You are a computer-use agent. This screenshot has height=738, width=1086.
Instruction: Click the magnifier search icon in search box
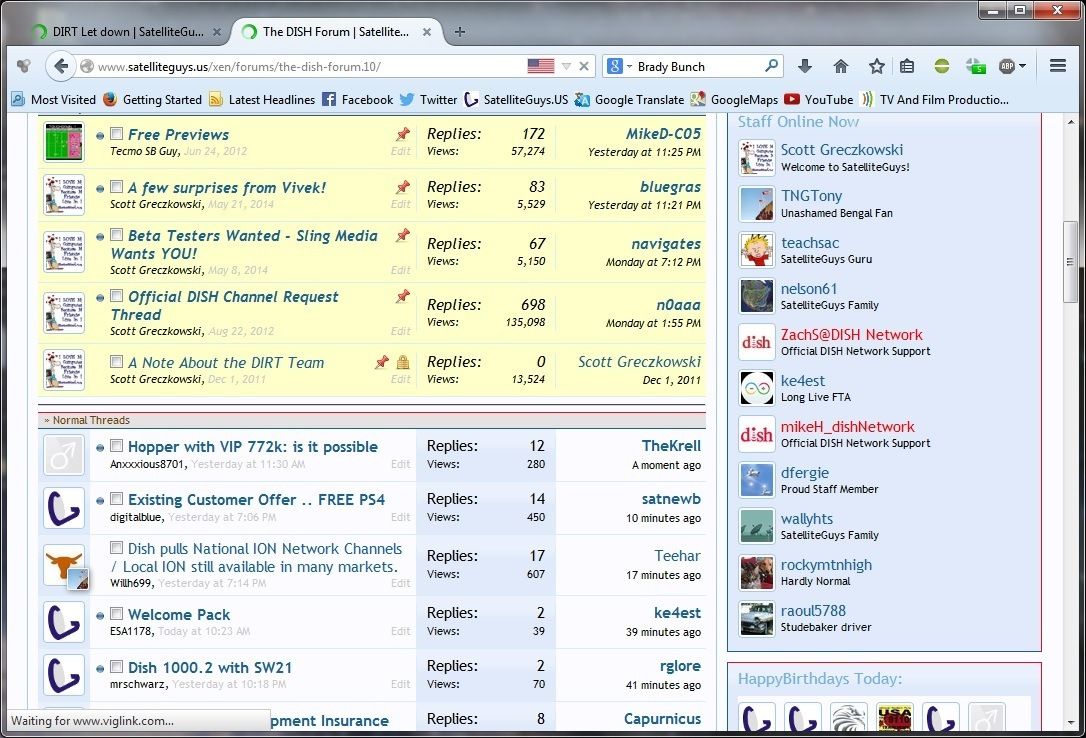tap(771, 66)
